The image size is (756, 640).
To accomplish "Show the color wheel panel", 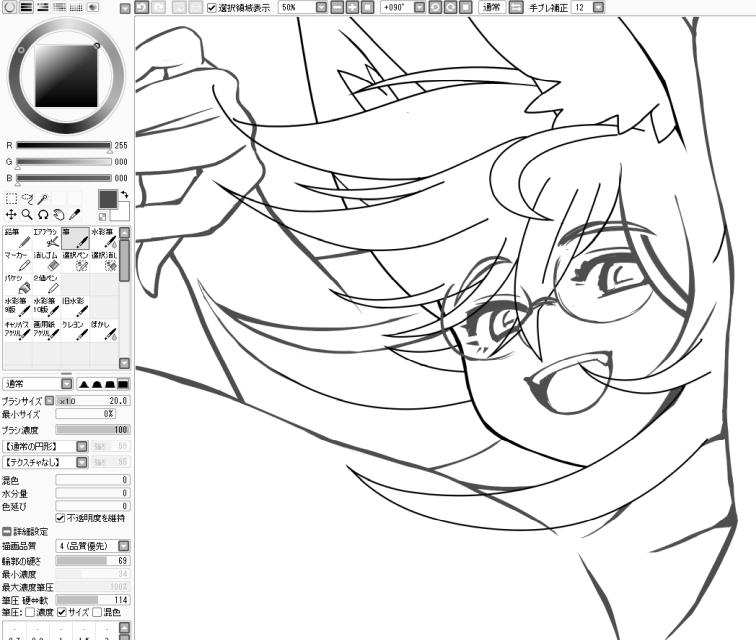I will tap(10, 7).
